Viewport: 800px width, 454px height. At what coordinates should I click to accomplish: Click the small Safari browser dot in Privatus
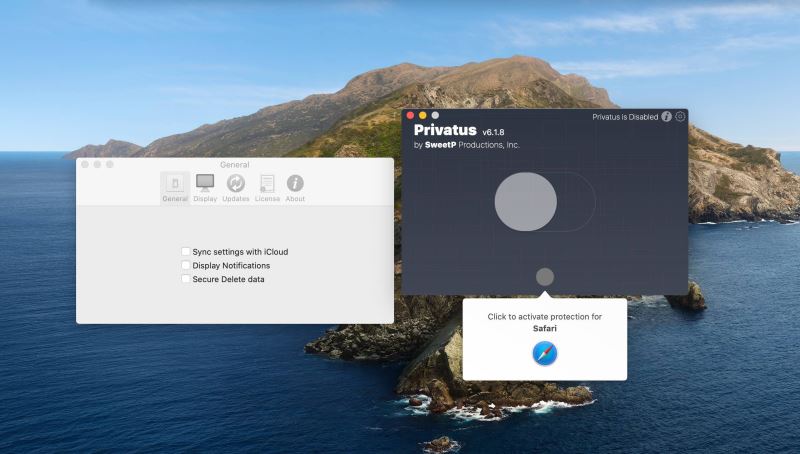545,277
